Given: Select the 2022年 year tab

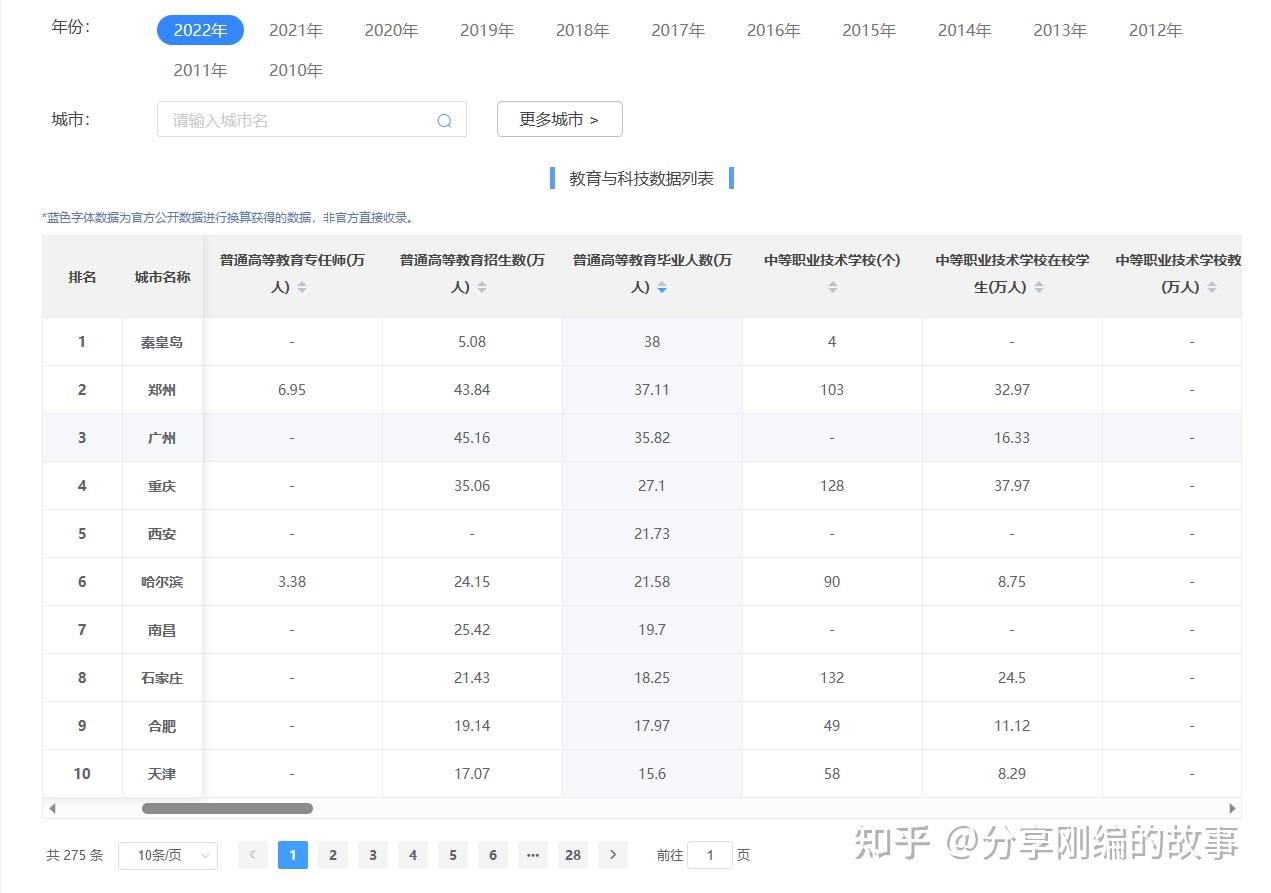Looking at the screenshot, I should coord(200,30).
